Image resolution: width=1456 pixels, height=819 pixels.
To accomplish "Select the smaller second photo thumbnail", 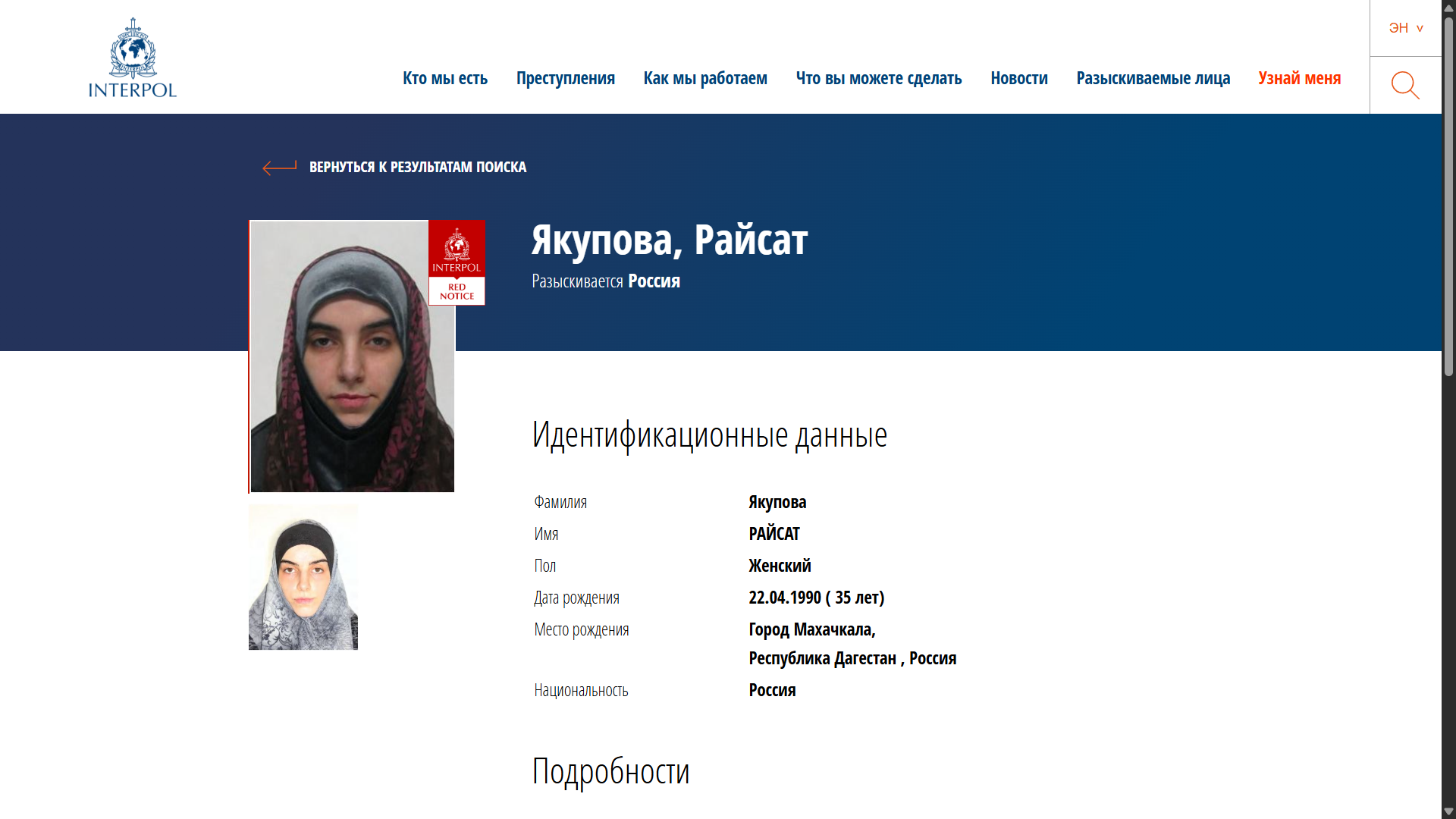I will (x=303, y=576).
